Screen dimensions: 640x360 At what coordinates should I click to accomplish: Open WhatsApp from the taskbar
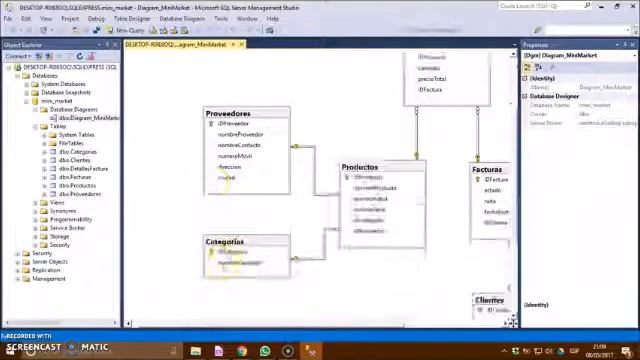pyautogui.click(x=265, y=351)
